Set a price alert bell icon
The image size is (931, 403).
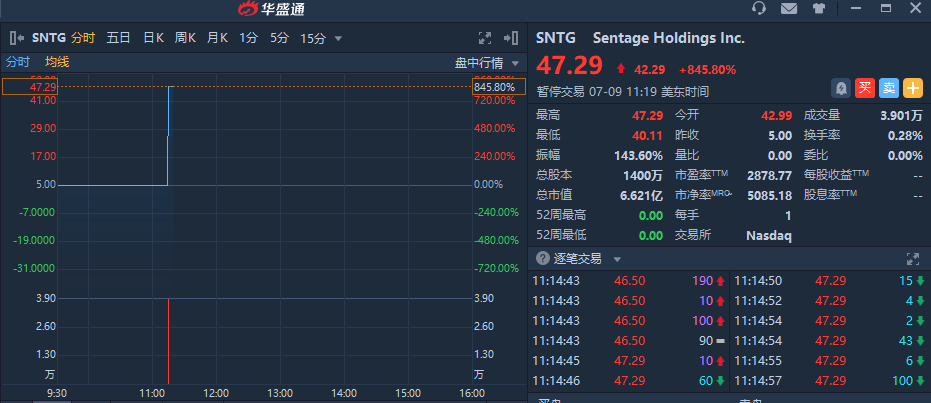click(841, 88)
